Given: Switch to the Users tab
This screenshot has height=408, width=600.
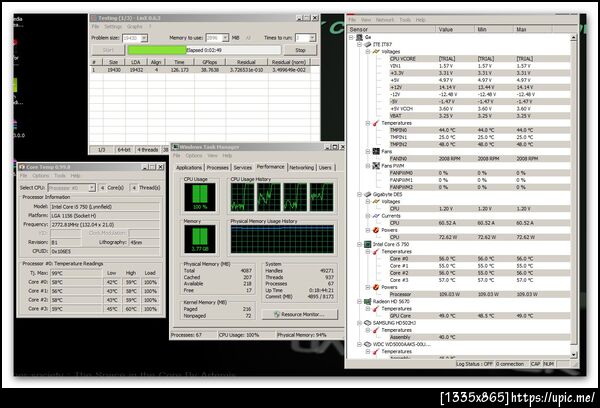Looking at the screenshot, I should tap(325, 168).
